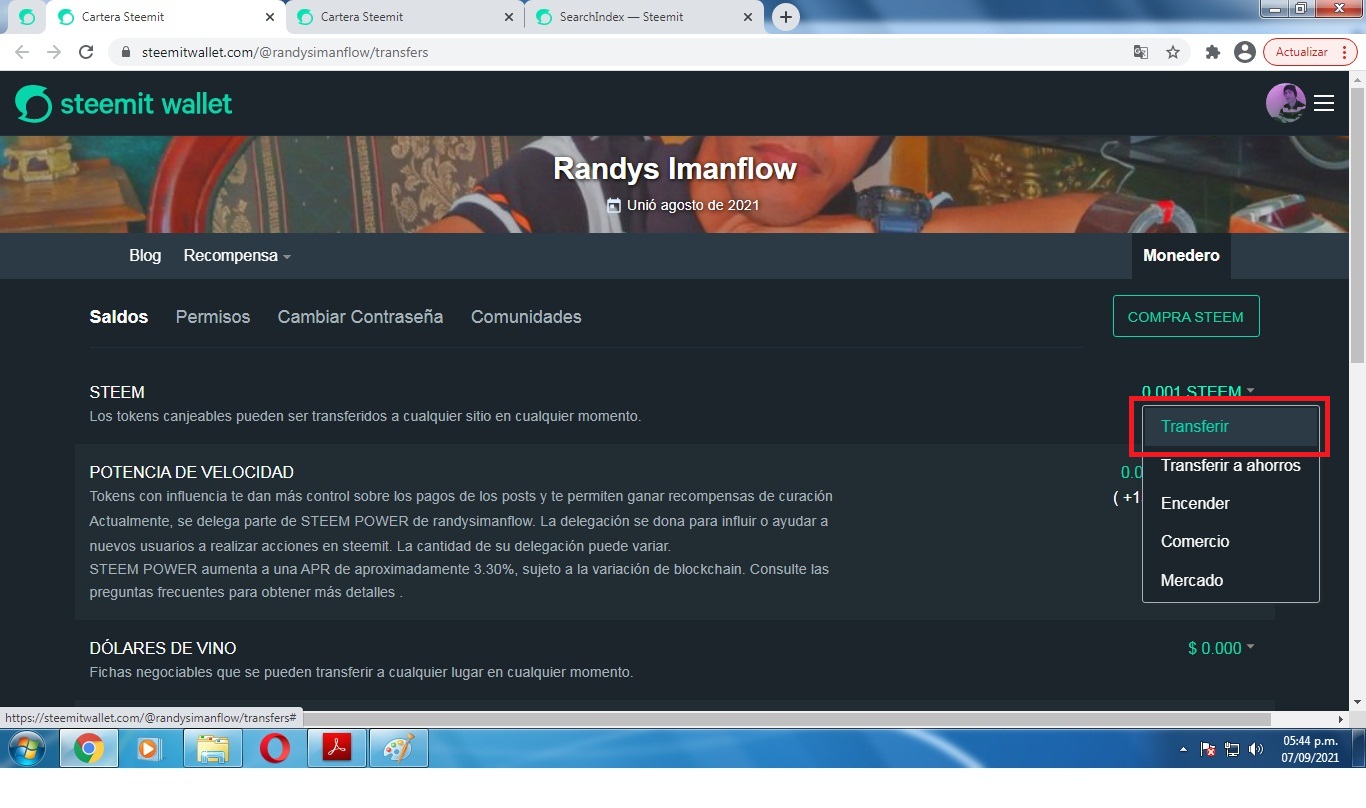1366x808 pixels.
Task: Click the Chrome taskbar icon
Action: 88,749
